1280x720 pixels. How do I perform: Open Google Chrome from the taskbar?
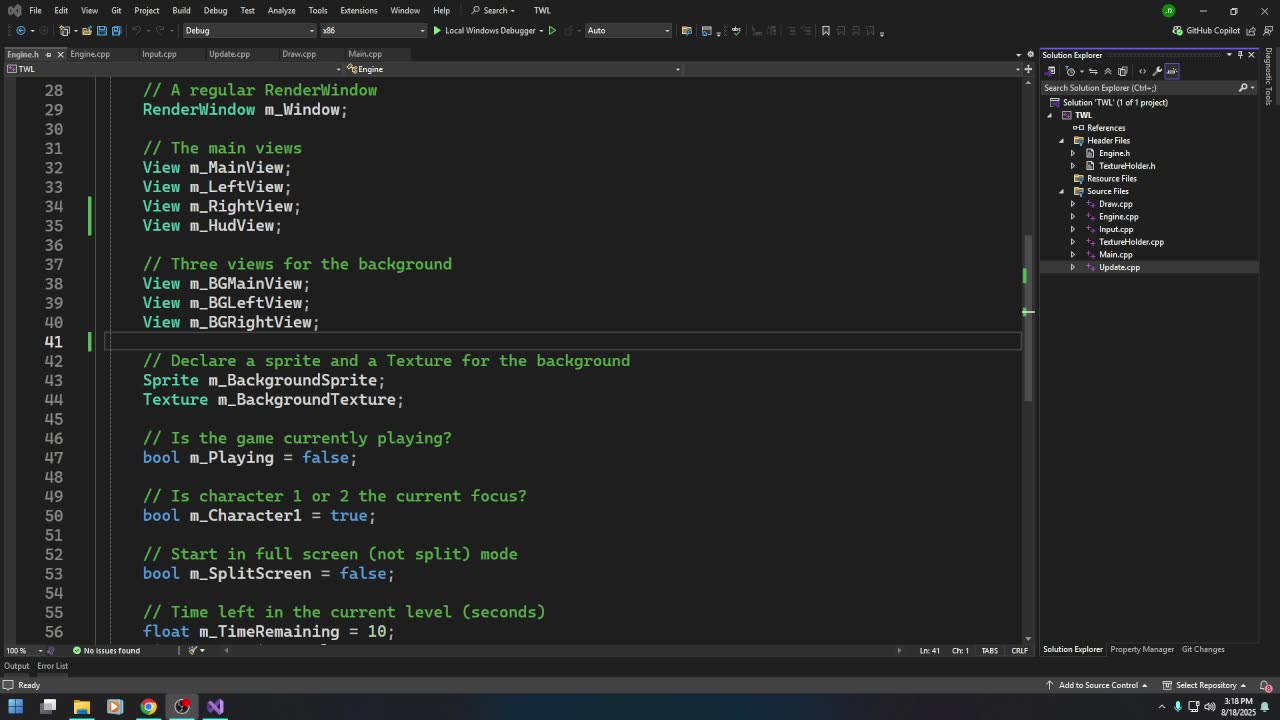(148, 707)
